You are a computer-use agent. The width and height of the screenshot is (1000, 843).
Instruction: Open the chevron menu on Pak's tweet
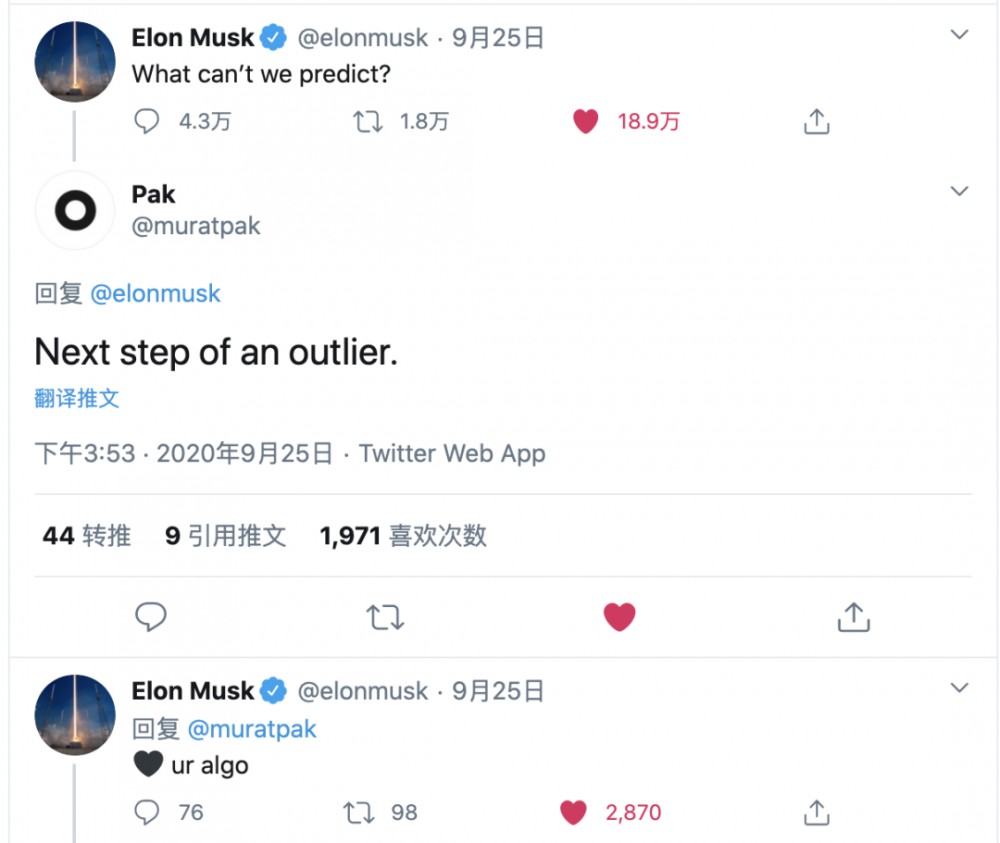point(959,191)
